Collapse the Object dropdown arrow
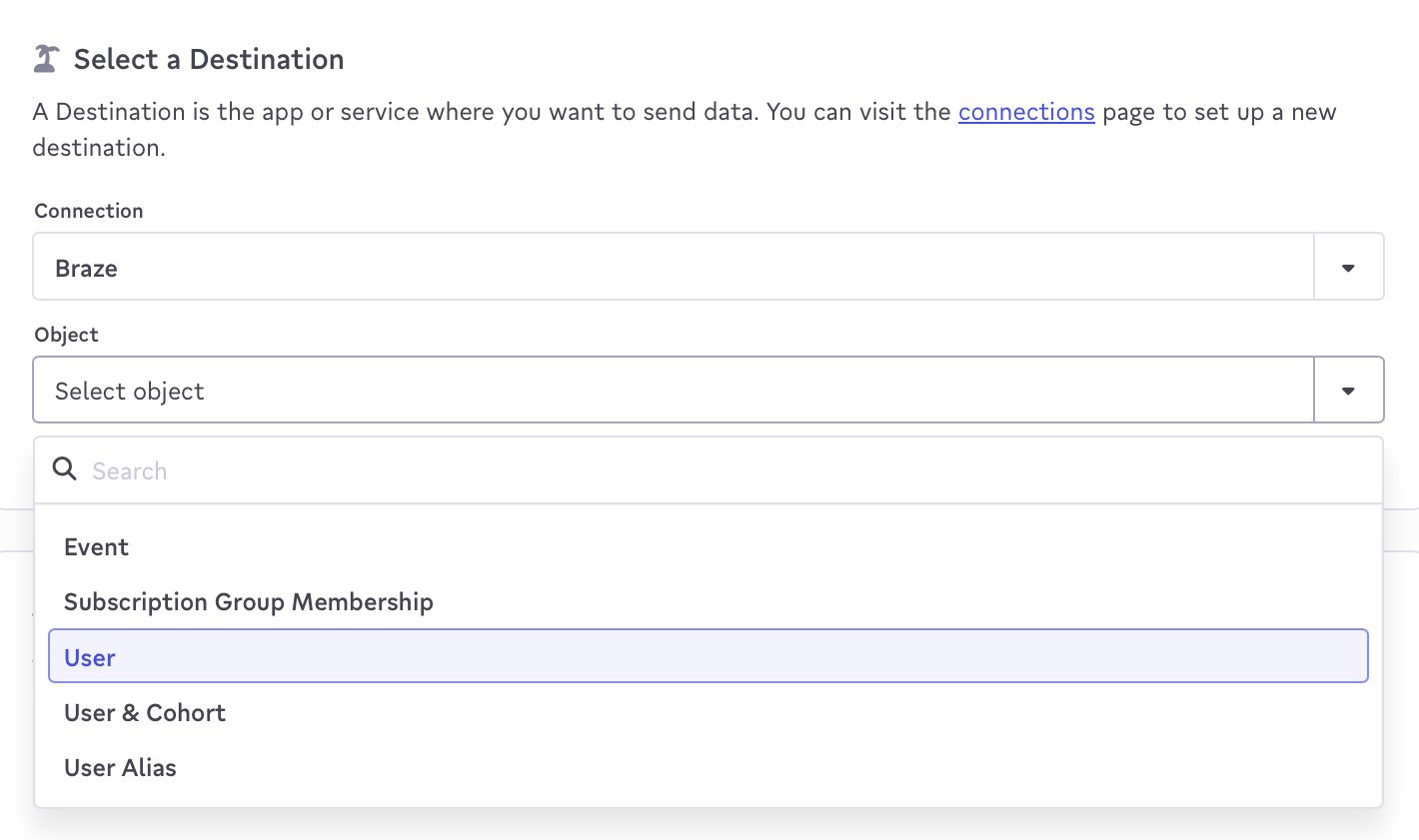Image resolution: width=1419 pixels, height=840 pixels. [1348, 391]
